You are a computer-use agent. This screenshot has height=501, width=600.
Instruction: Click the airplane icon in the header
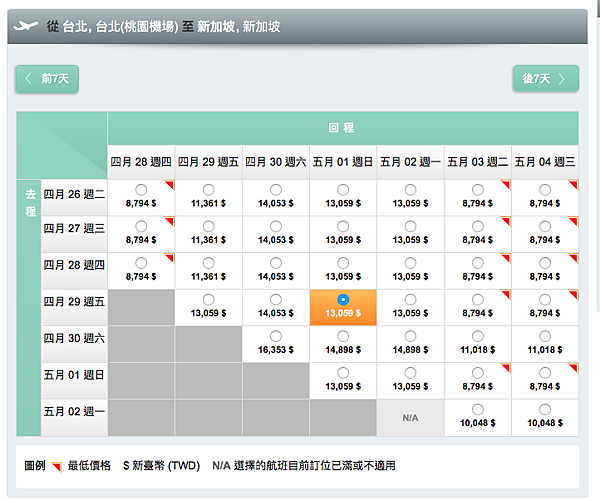26,26
